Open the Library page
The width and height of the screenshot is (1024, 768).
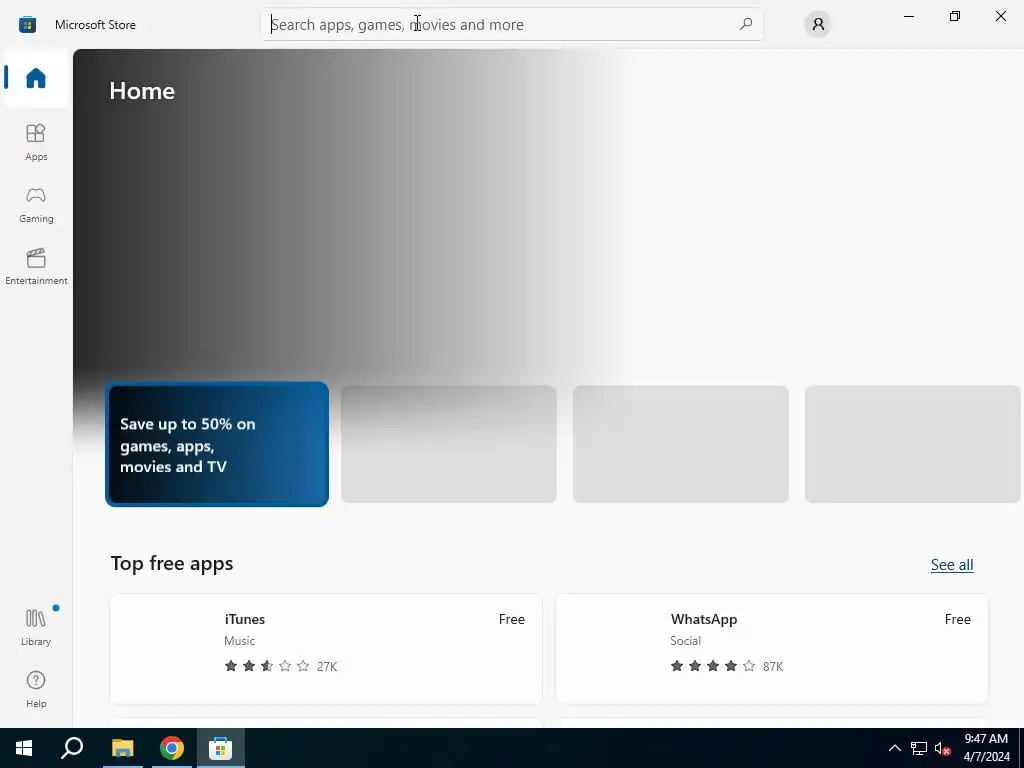point(36,627)
